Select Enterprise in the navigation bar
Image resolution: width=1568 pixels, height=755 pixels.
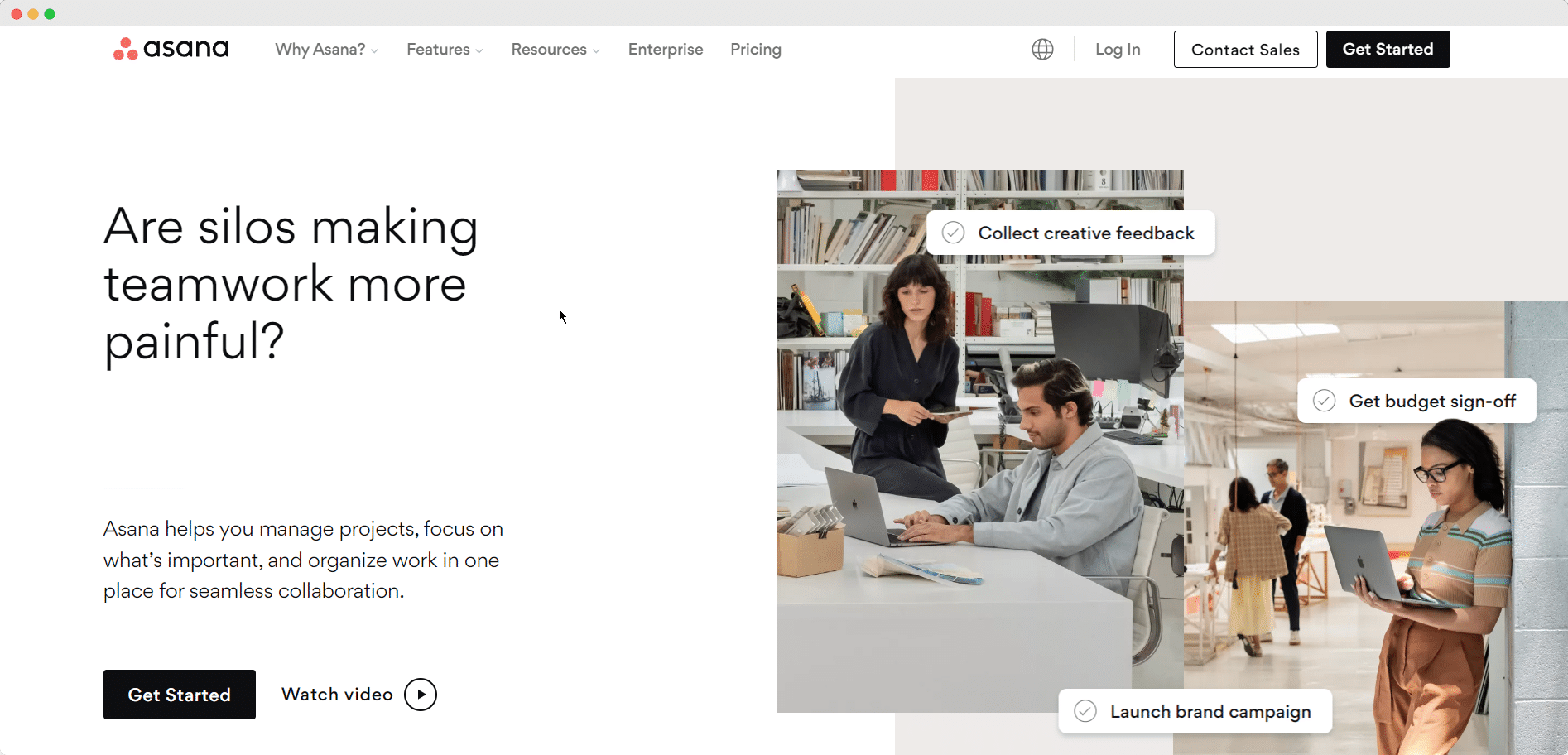666,50
